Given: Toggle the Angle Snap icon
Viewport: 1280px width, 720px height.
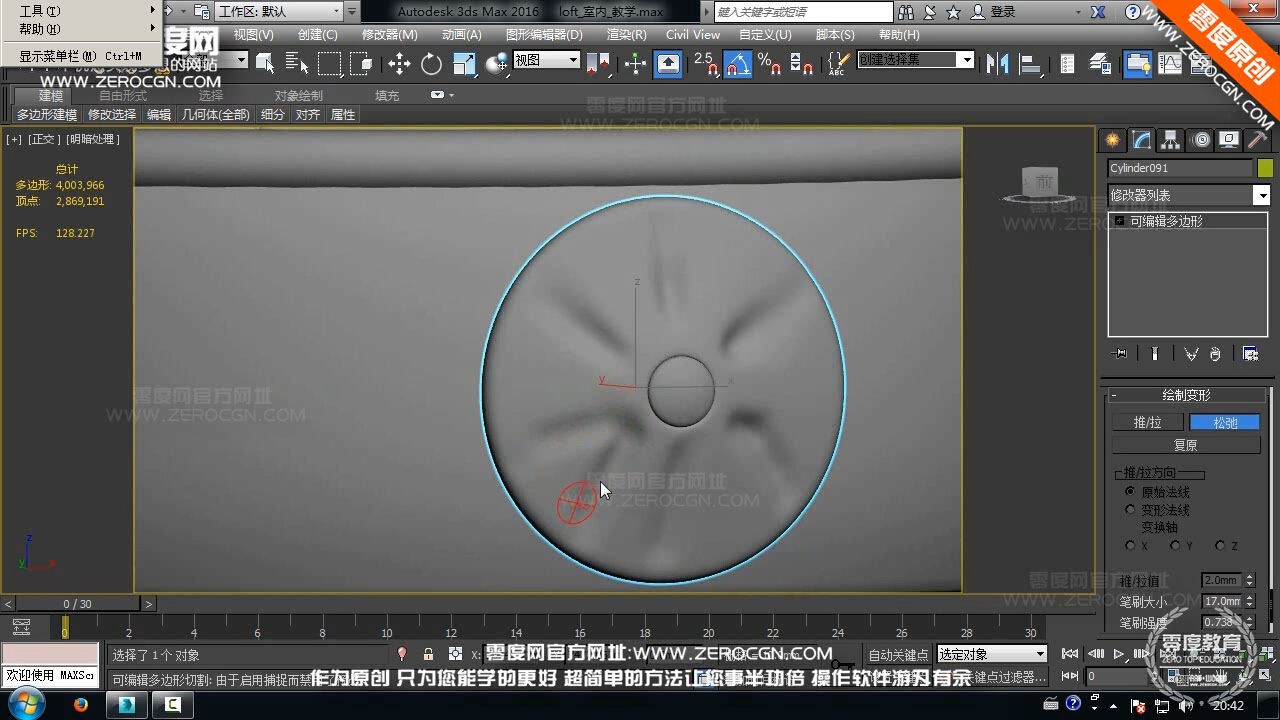Looking at the screenshot, I should pos(738,64).
